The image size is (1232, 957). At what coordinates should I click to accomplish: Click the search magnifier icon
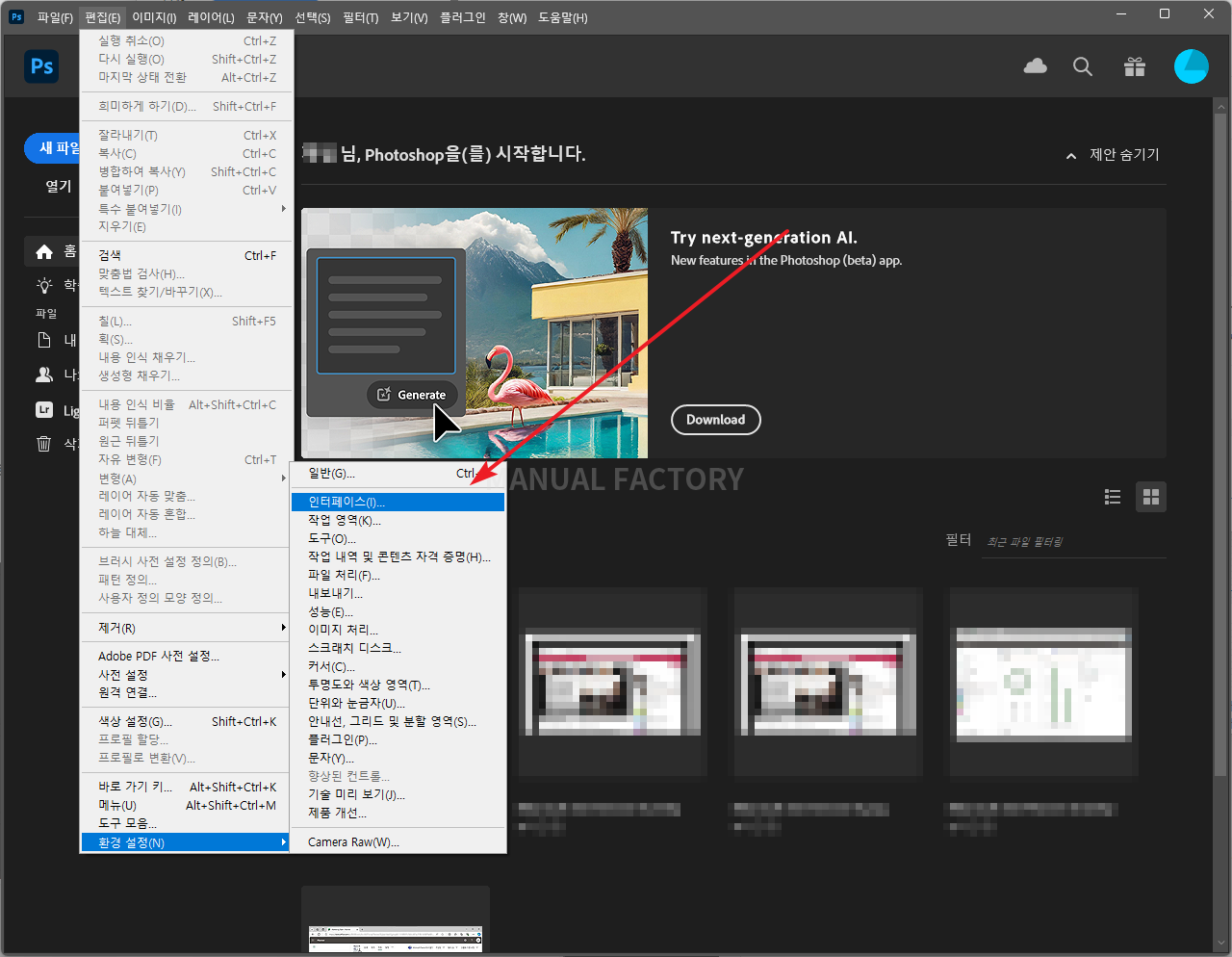pyautogui.click(x=1083, y=66)
